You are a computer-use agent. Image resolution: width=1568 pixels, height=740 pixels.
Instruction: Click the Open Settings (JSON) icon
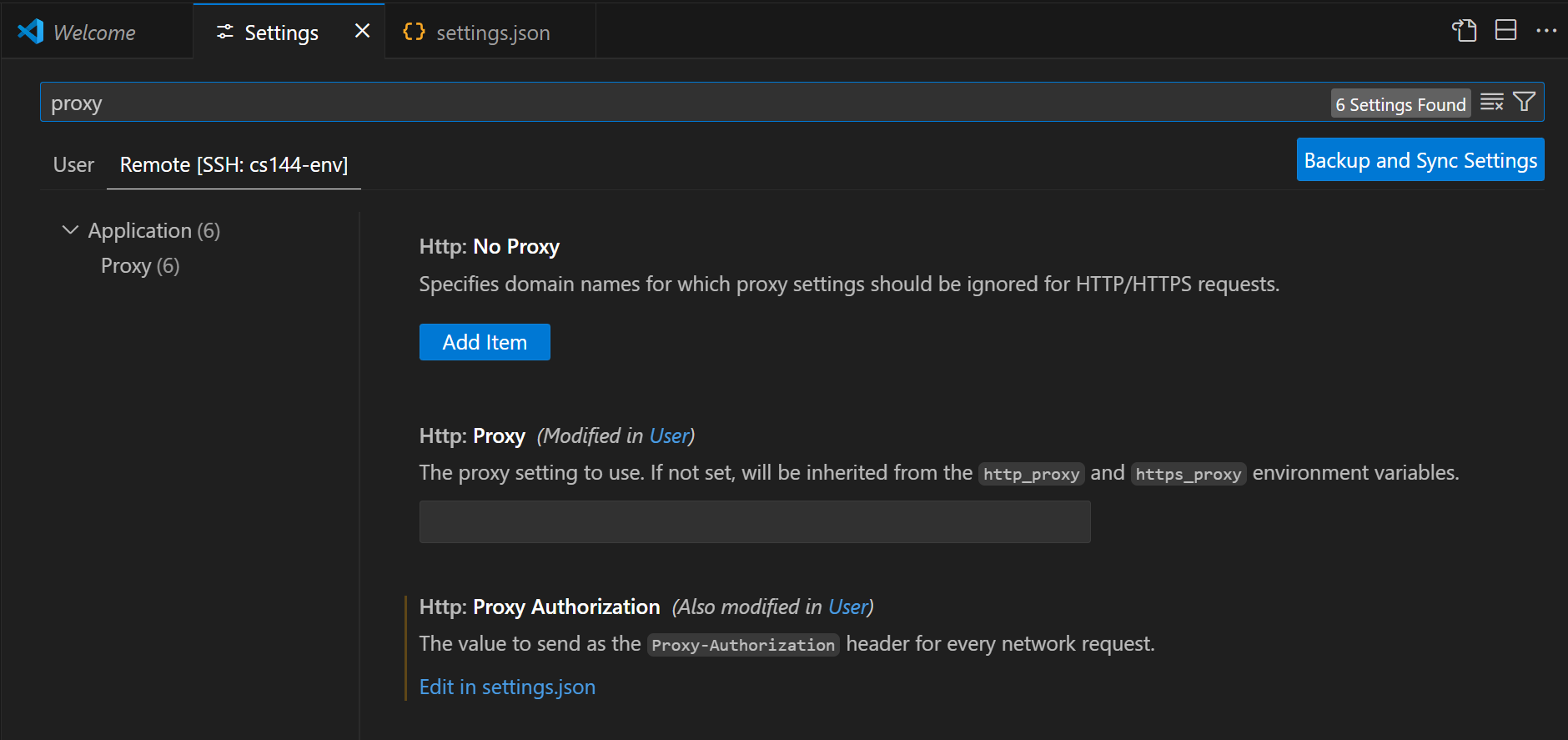coord(1464,31)
